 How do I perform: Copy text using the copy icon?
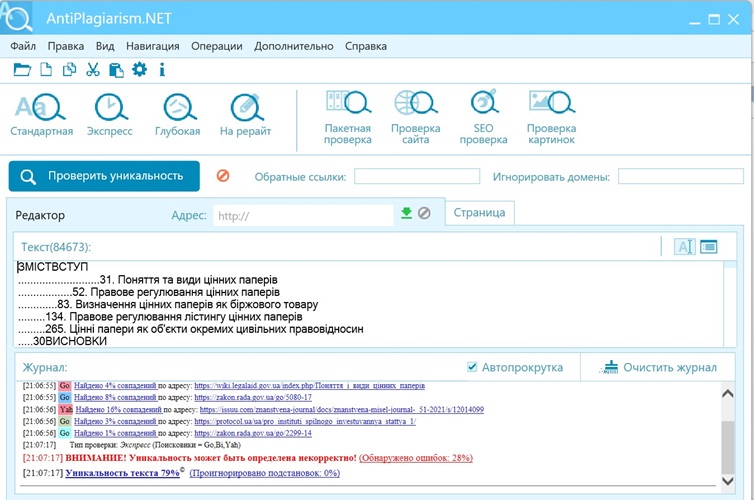tap(69, 70)
